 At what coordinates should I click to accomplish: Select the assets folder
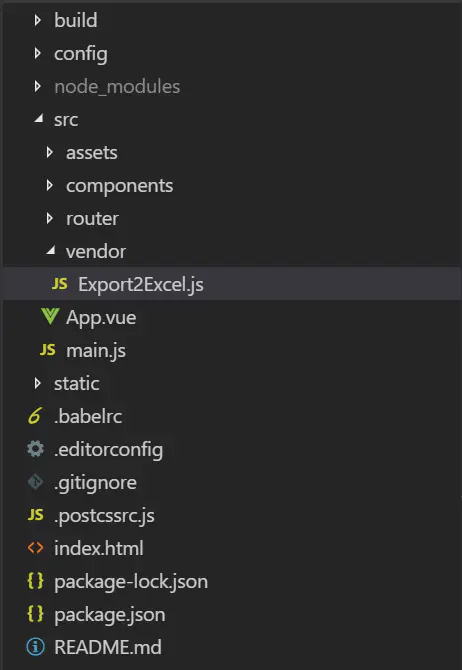[x=91, y=153]
